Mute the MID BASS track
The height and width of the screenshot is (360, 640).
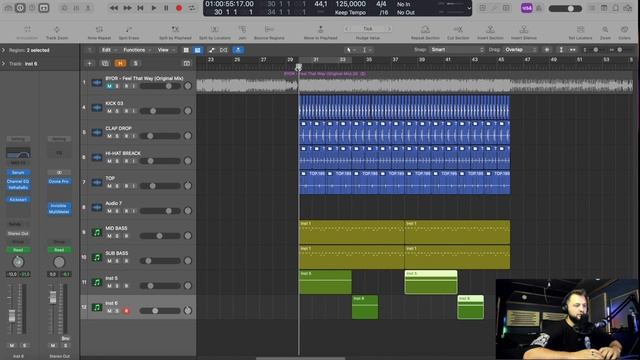[x=109, y=236]
